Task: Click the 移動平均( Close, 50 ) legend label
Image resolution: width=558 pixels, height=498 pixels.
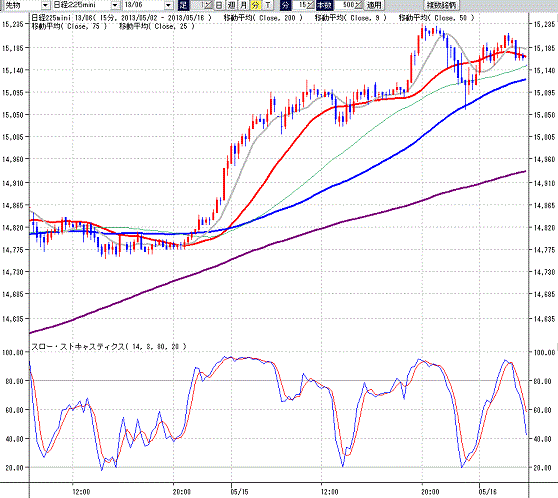Action: click(437, 18)
